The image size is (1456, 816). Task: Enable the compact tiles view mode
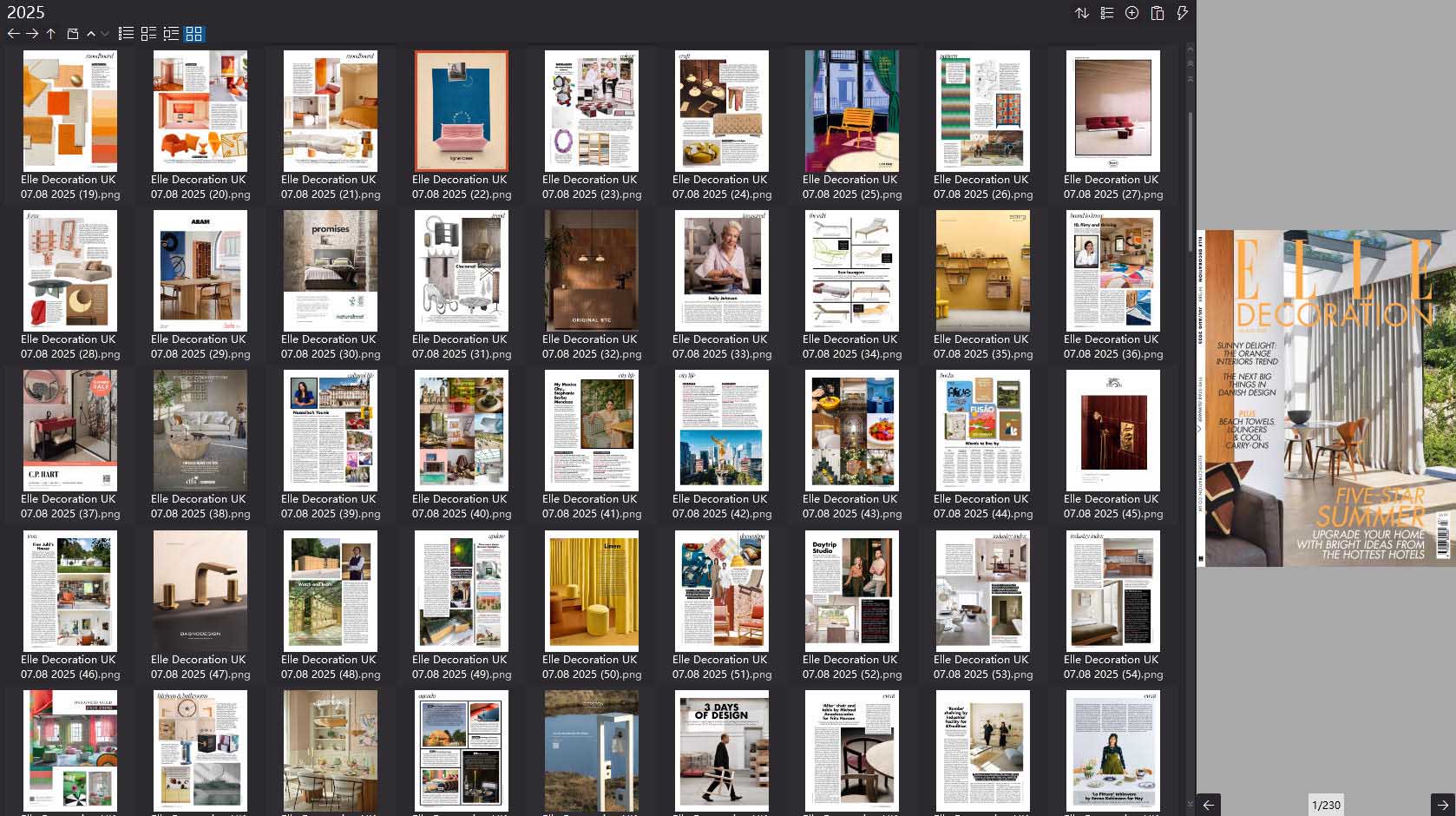click(x=147, y=34)
